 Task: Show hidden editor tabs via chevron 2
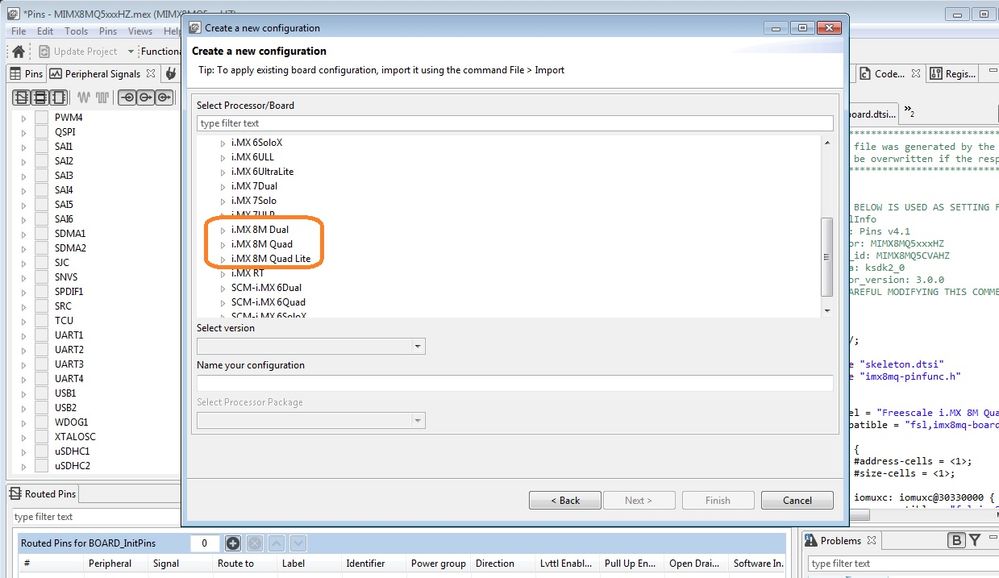click(x=909, y=112)
